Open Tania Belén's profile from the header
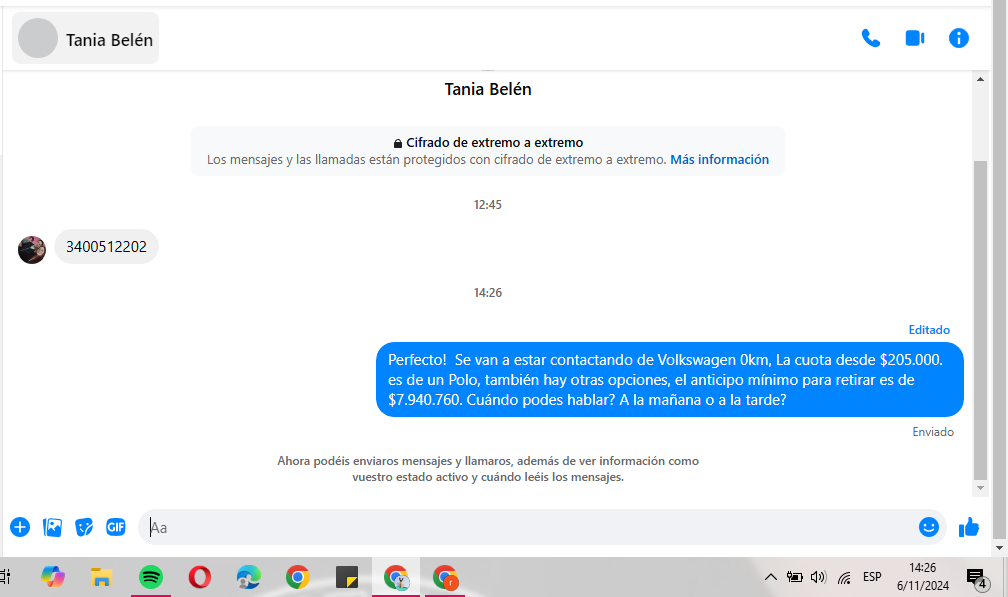1008x597 pixels. click(x=87, y=39)
